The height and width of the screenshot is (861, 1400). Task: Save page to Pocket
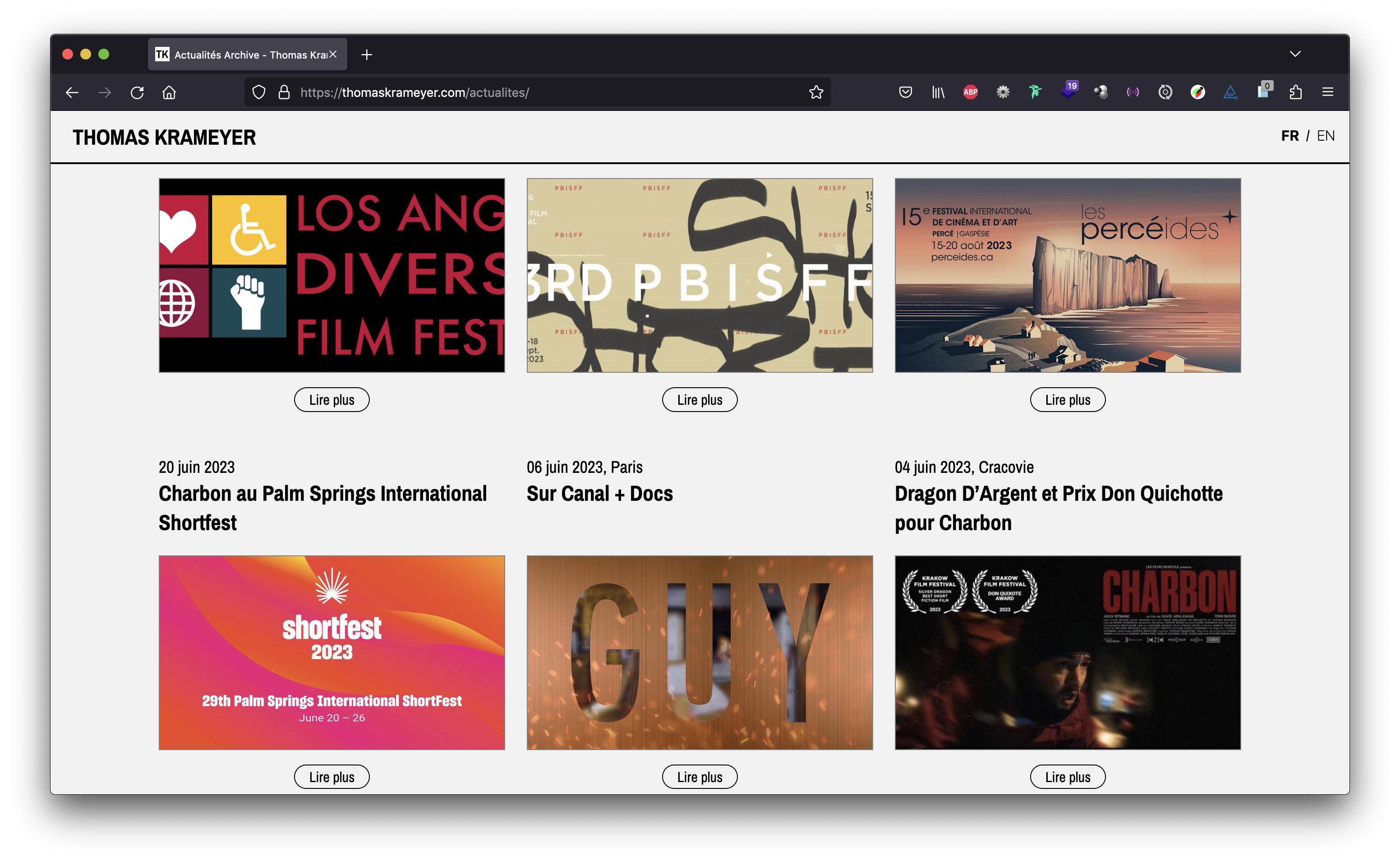(x=906, y=92)
